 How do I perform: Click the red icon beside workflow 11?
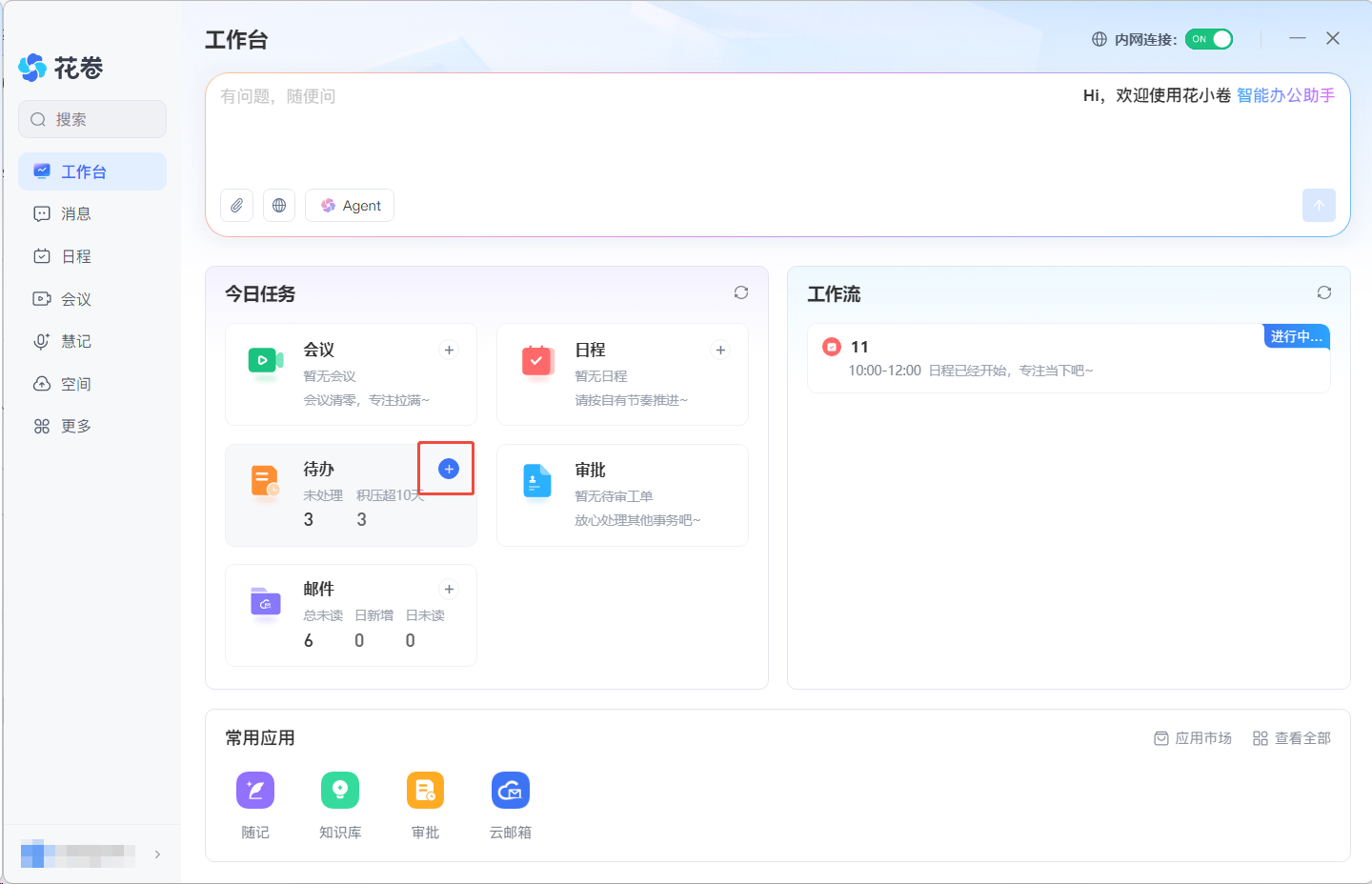(x=832, y=347)
